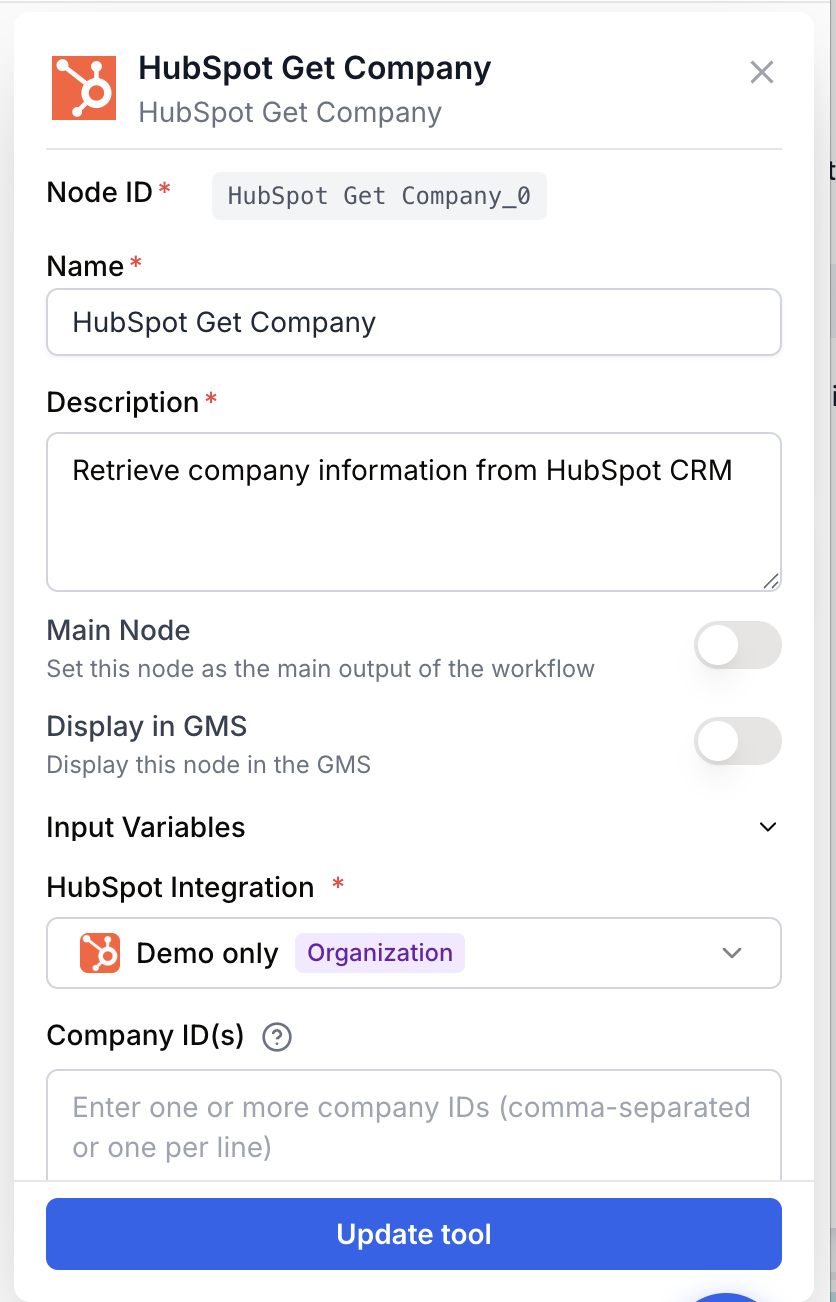Click the Company ID(s) label
The height and width of the screenshot is (1302, 836).
coord(146,1036)
